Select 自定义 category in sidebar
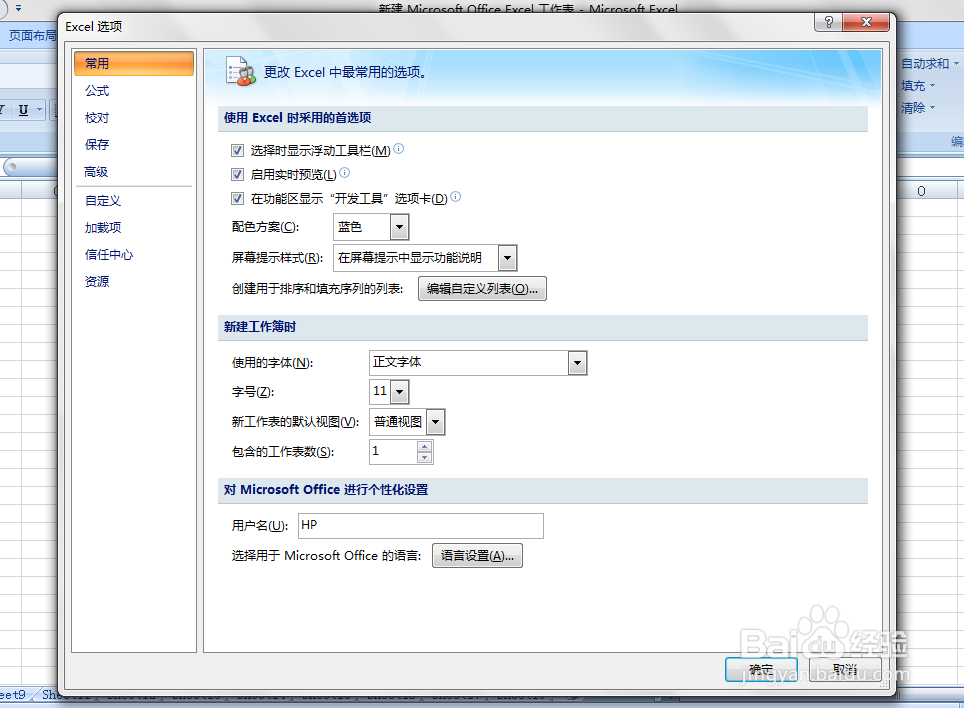This screenshot has width=964, height=708. 133,201
